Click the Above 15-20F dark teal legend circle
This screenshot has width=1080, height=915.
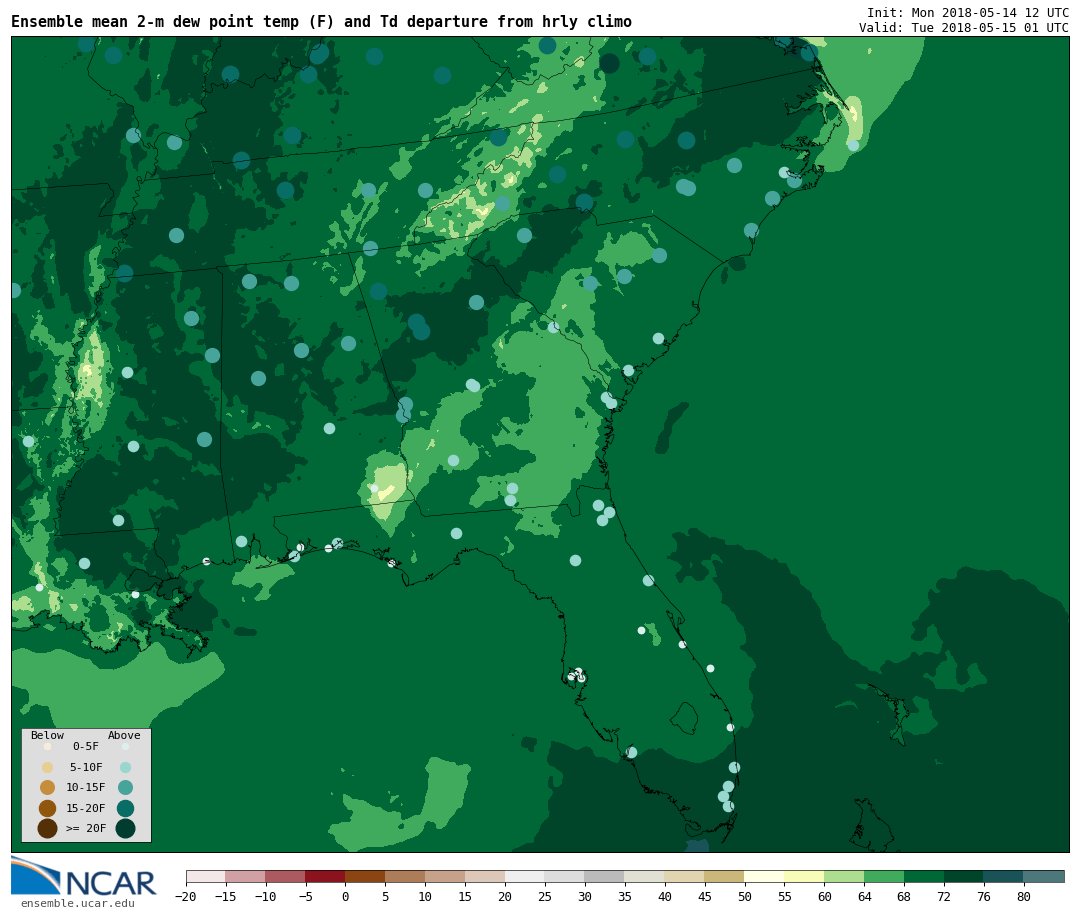pyautogui.click(x=125, y=808)
